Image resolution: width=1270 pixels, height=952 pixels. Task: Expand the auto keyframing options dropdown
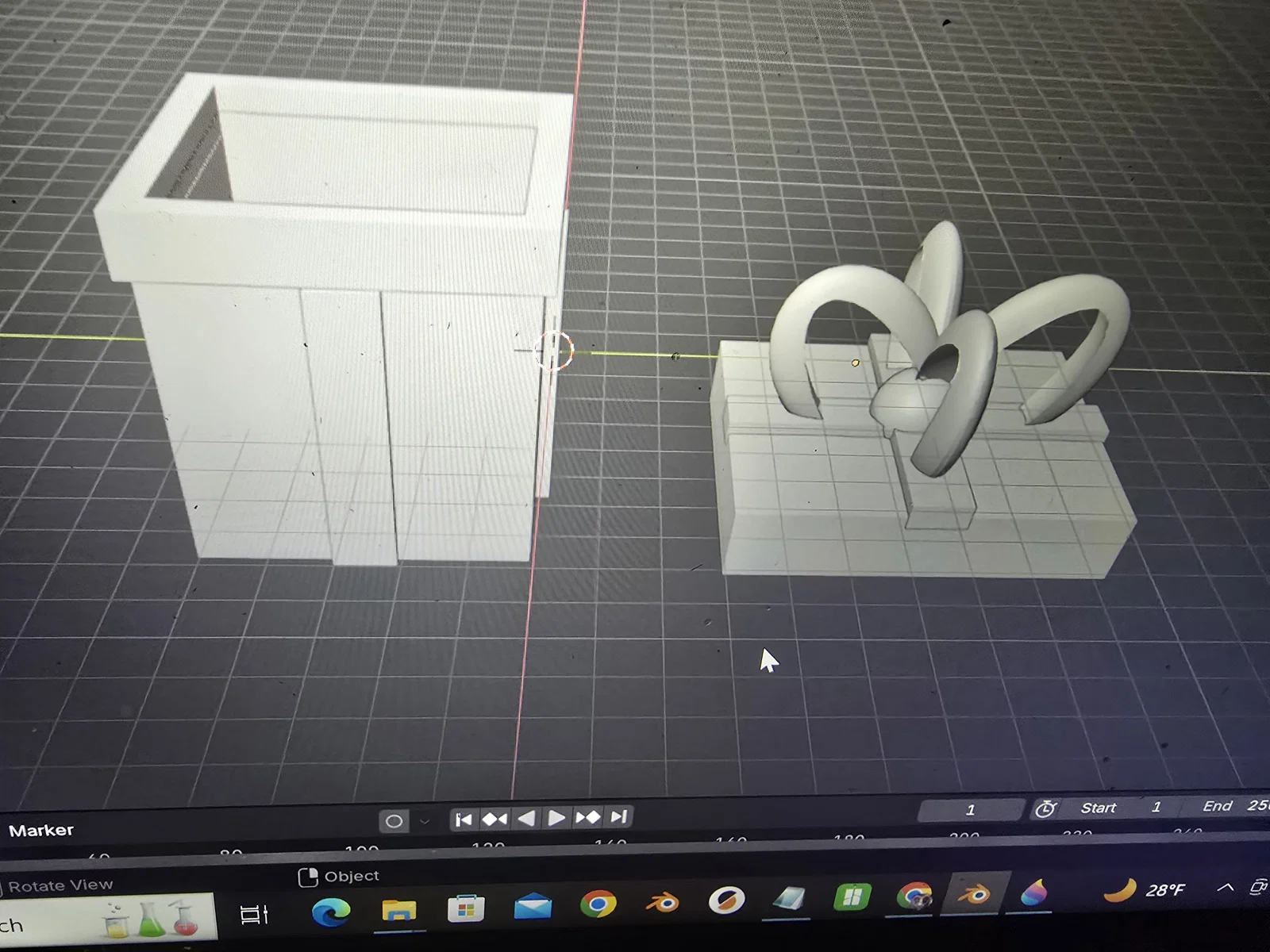425,821
